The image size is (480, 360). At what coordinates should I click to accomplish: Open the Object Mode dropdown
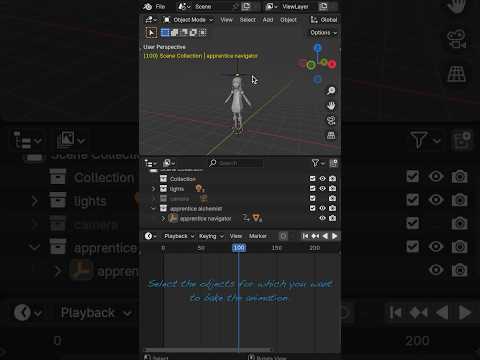188,20
